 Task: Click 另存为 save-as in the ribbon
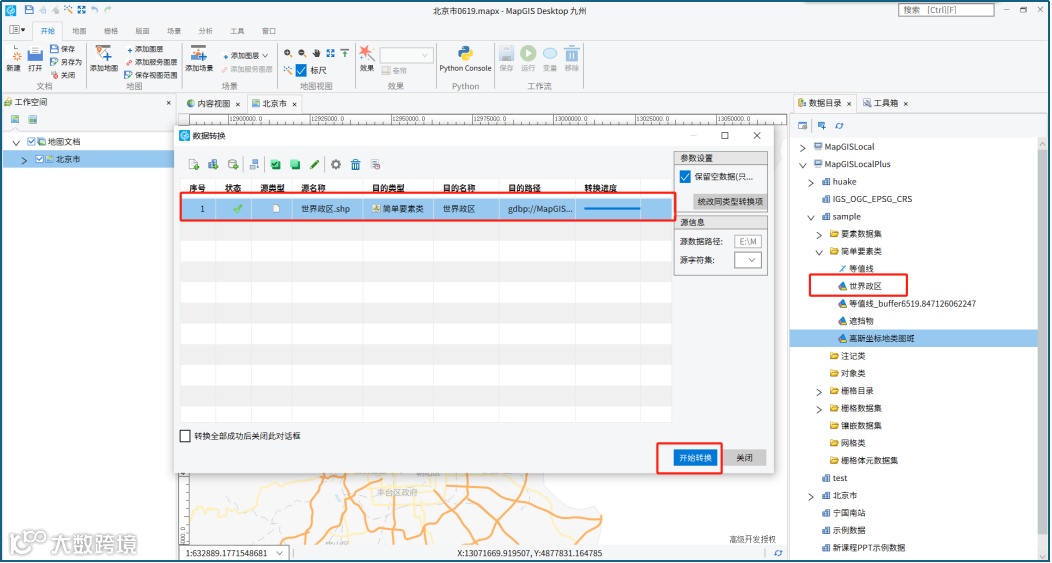pyautogui.click(x=66, y=62)
